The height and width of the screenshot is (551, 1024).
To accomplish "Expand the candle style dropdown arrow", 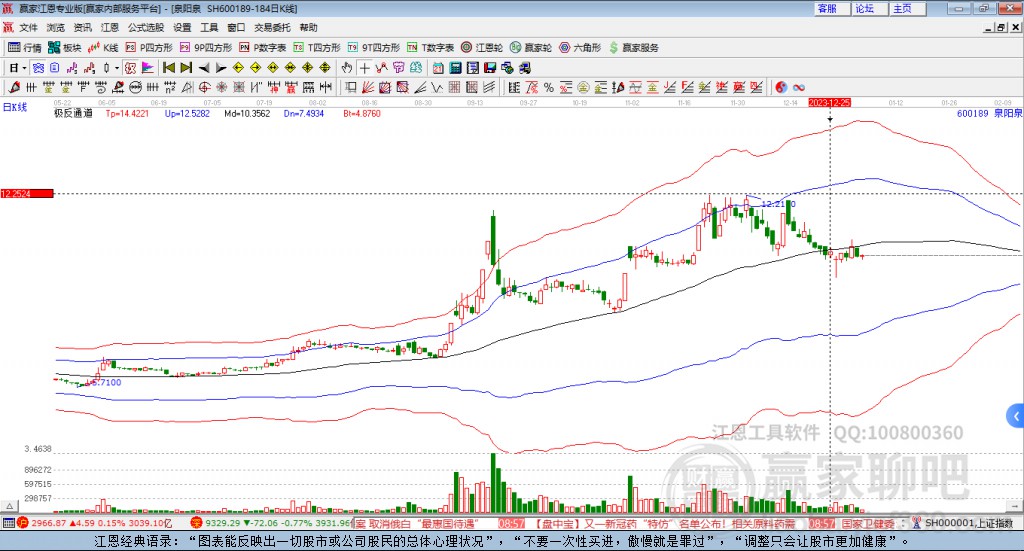I will [117, 68].
